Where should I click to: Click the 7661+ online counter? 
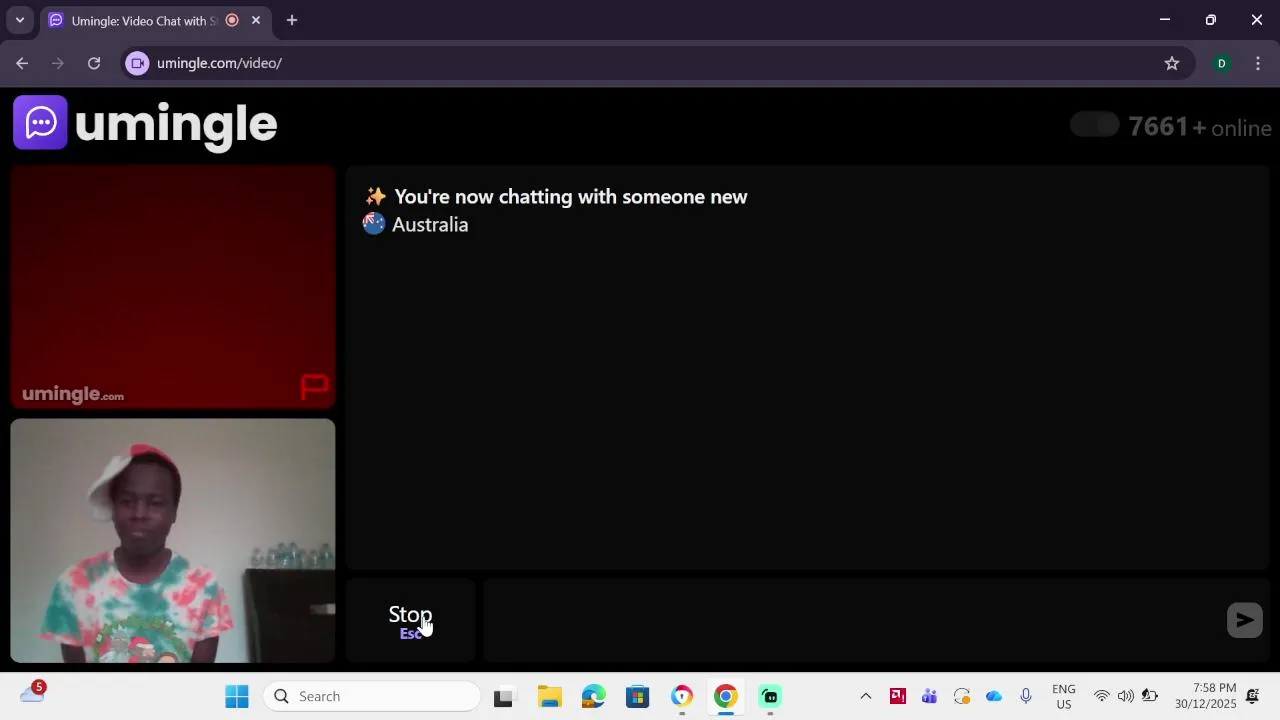point(1200,127)
